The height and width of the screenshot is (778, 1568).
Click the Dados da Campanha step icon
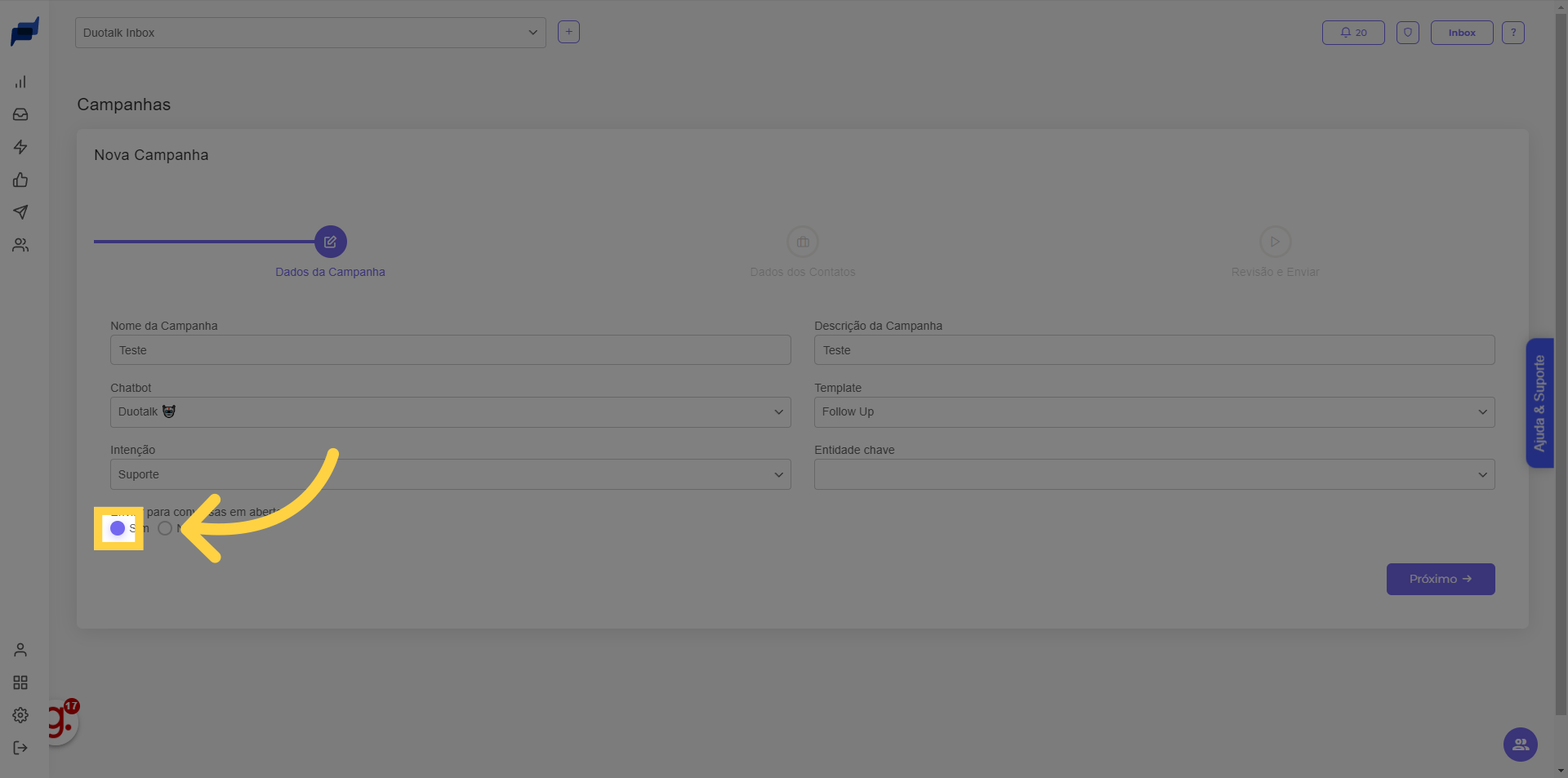tap(330, 242)
